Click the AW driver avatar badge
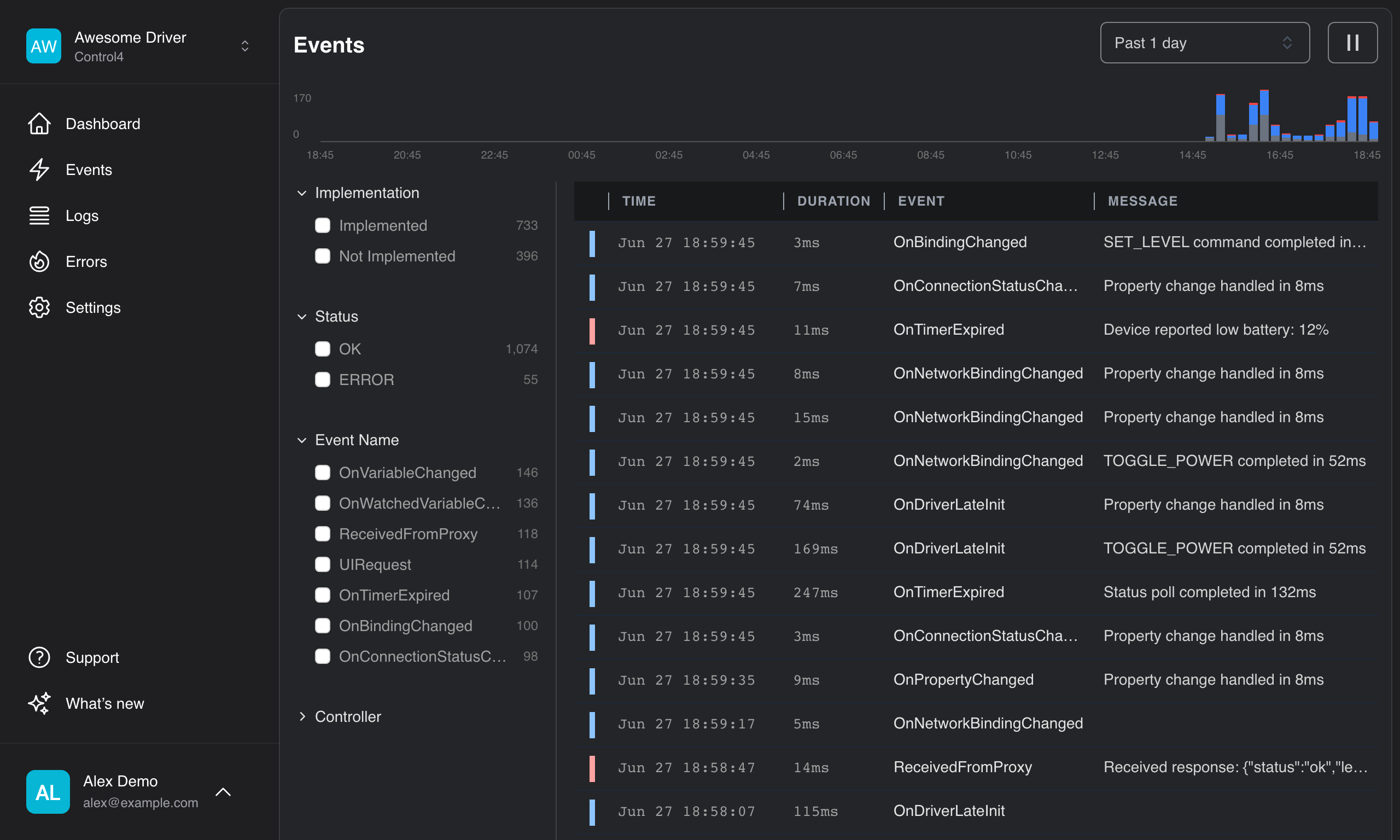The width and height of the screenshot is (1400, 840). (44, 46)
